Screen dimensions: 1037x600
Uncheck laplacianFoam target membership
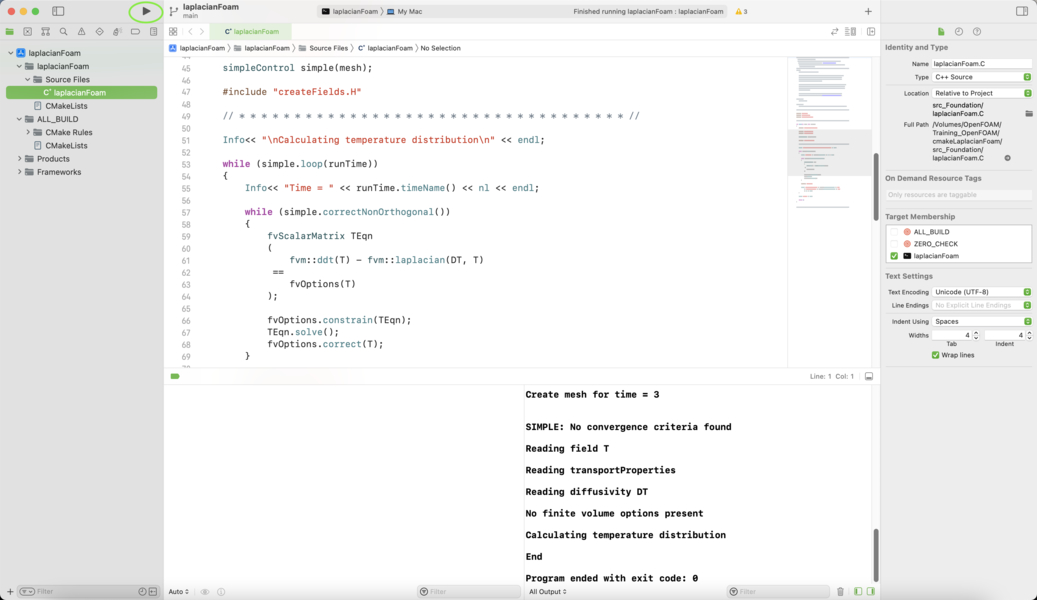pyautogui.click(x=894, y=256)
